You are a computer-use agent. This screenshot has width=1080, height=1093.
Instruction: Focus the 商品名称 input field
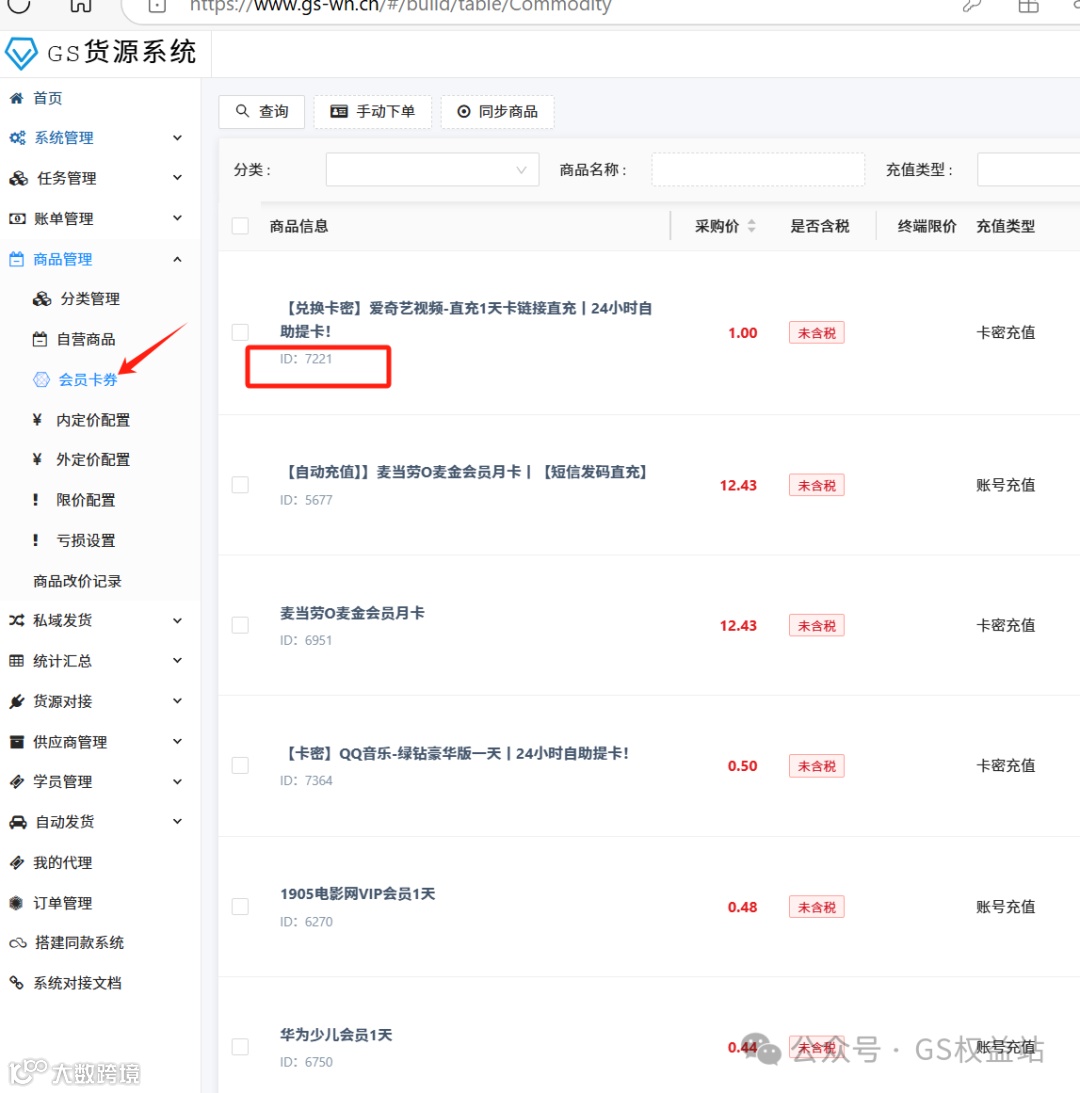758,169
